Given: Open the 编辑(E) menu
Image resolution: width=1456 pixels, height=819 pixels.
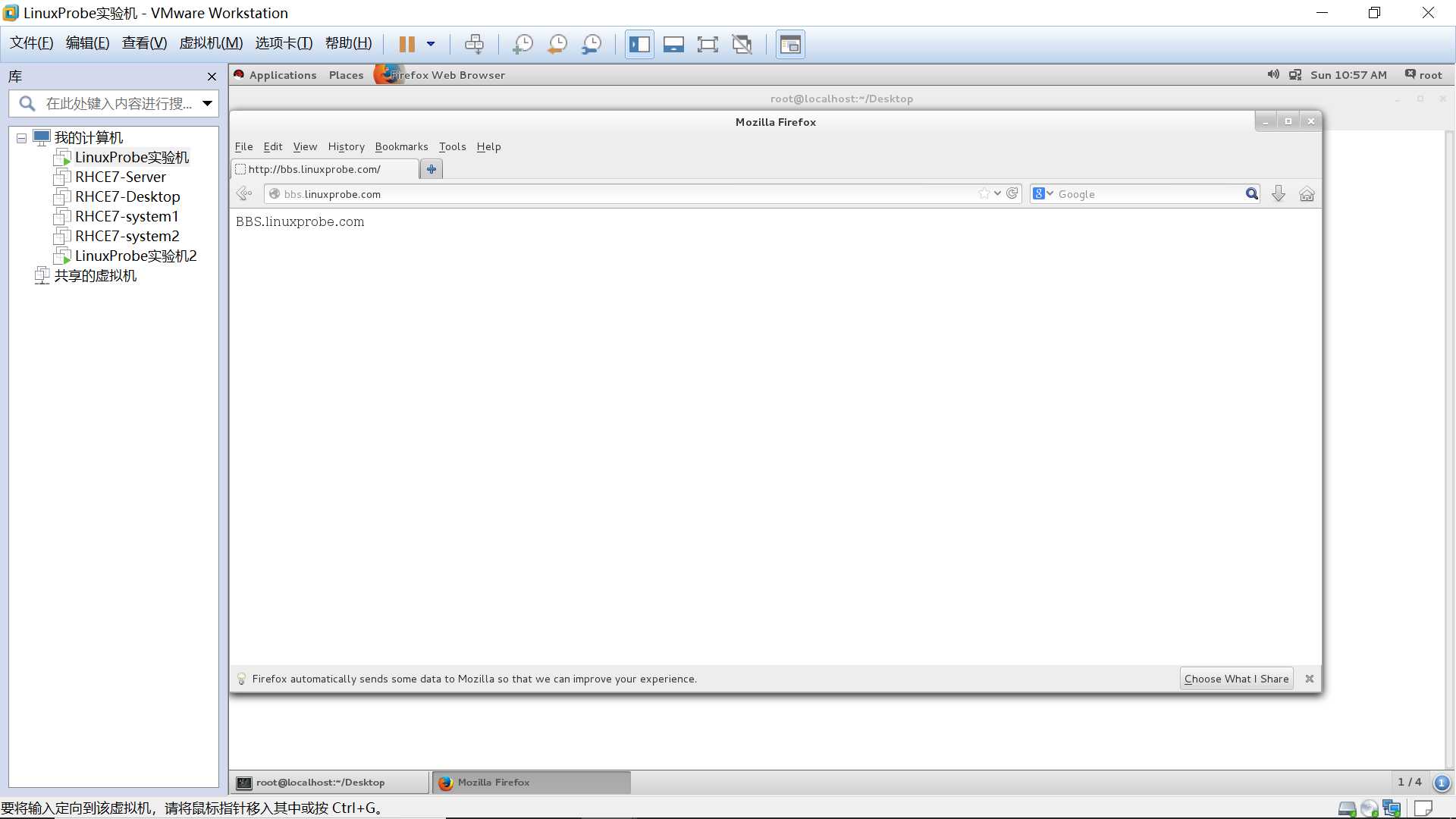Looking at the screenshot, I should tap(88, 43).
